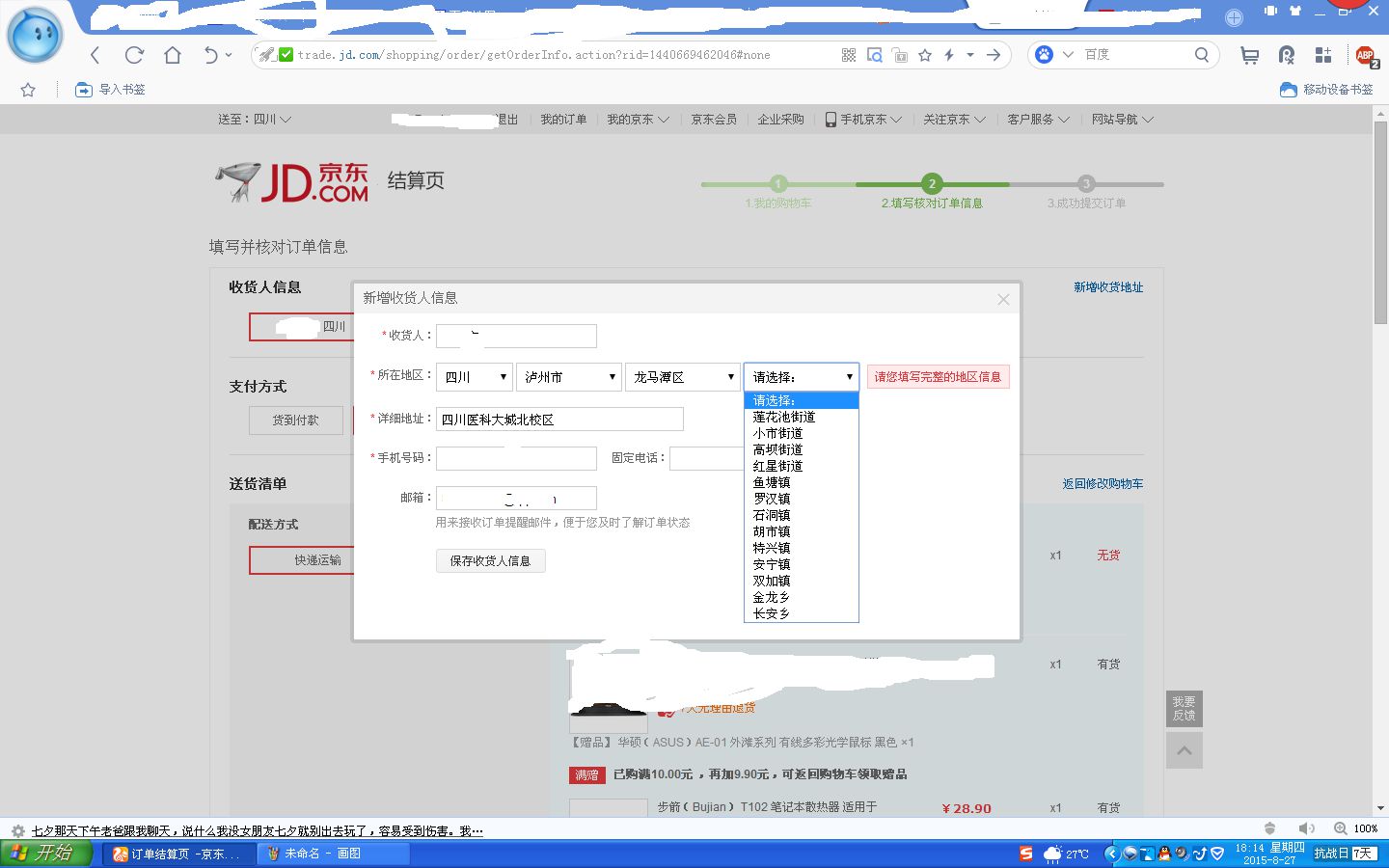Choose 双加镇 option
The width and height of the screenshot is (1389, 868).
(x=801, y=581)
